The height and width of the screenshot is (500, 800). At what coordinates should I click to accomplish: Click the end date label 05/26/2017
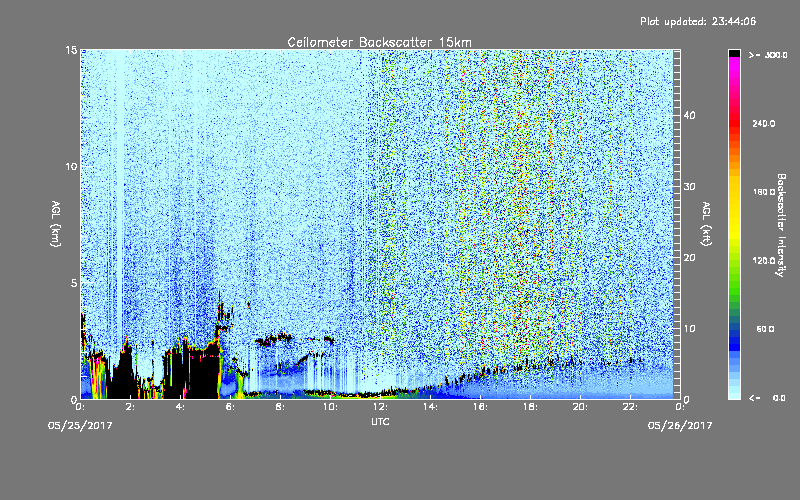(680, 426)
